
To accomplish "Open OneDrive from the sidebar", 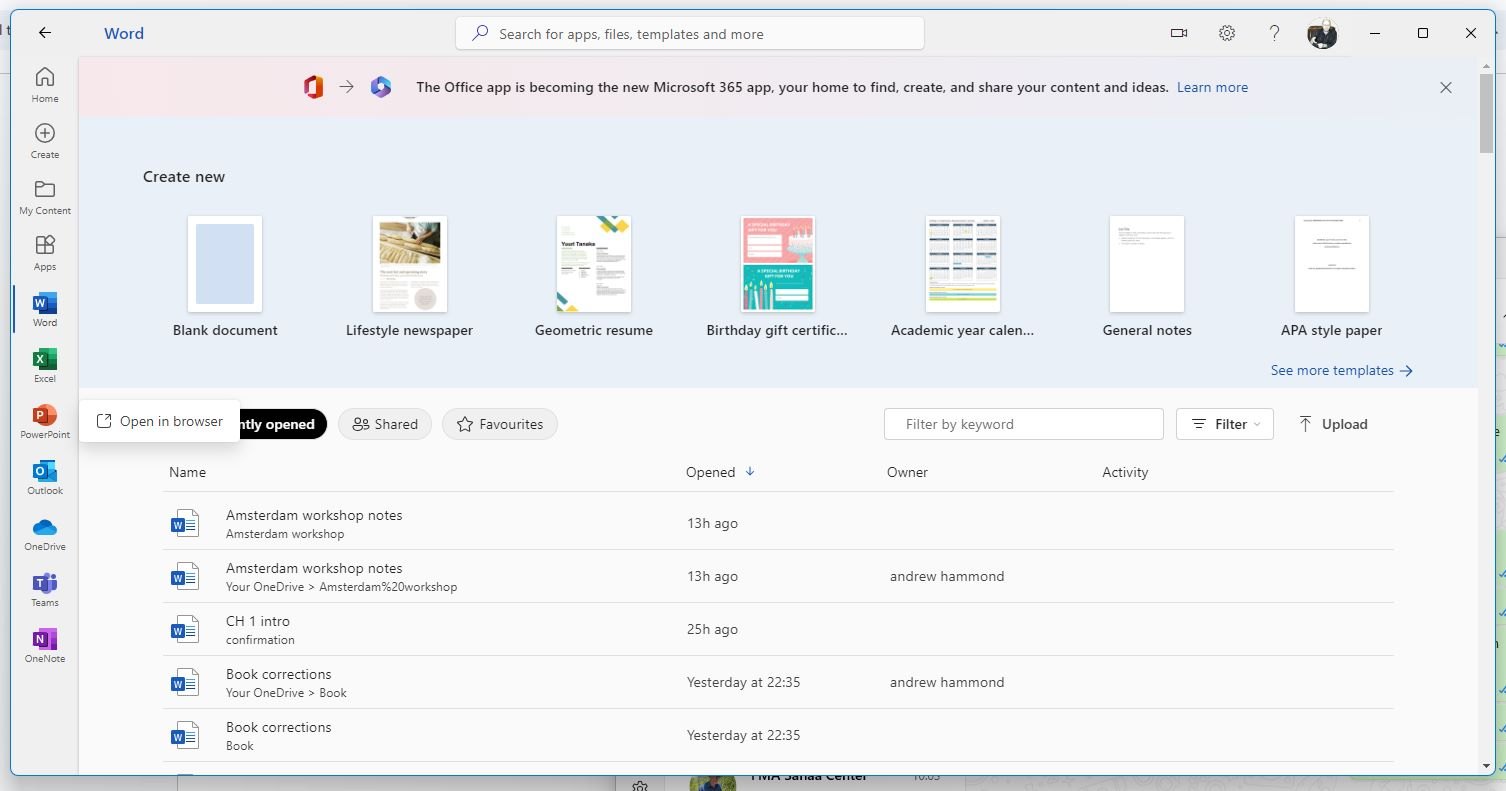I will click(x=45, y=533).
